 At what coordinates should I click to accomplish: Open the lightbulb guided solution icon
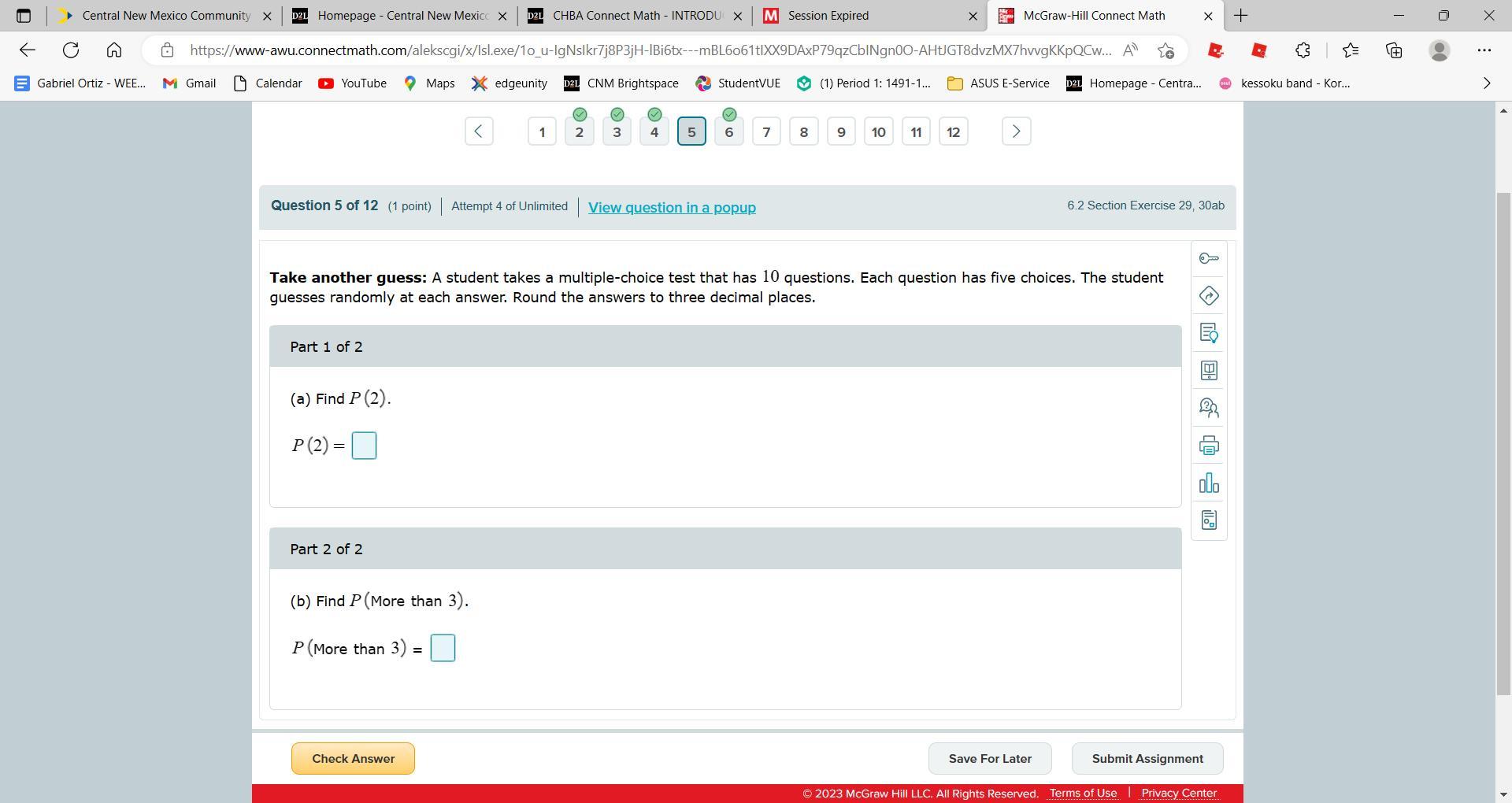click(1209, 333)
